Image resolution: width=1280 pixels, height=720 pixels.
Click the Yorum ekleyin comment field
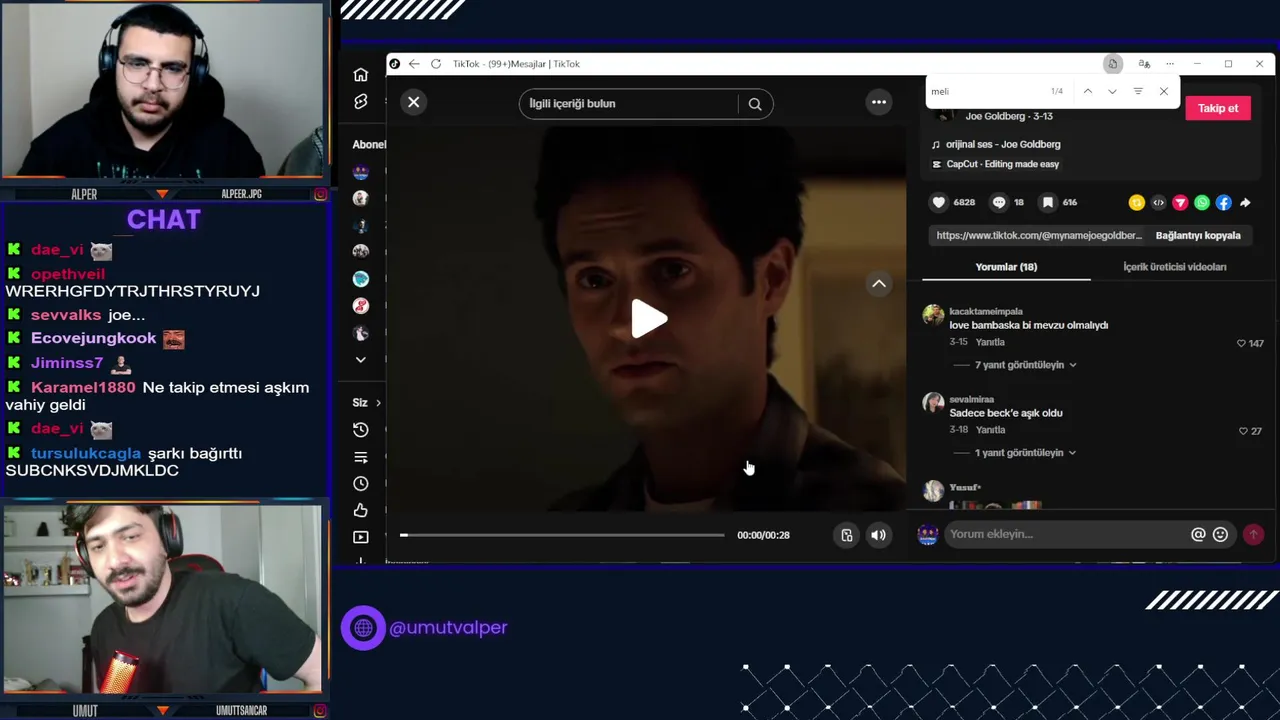click(1066, 534)
